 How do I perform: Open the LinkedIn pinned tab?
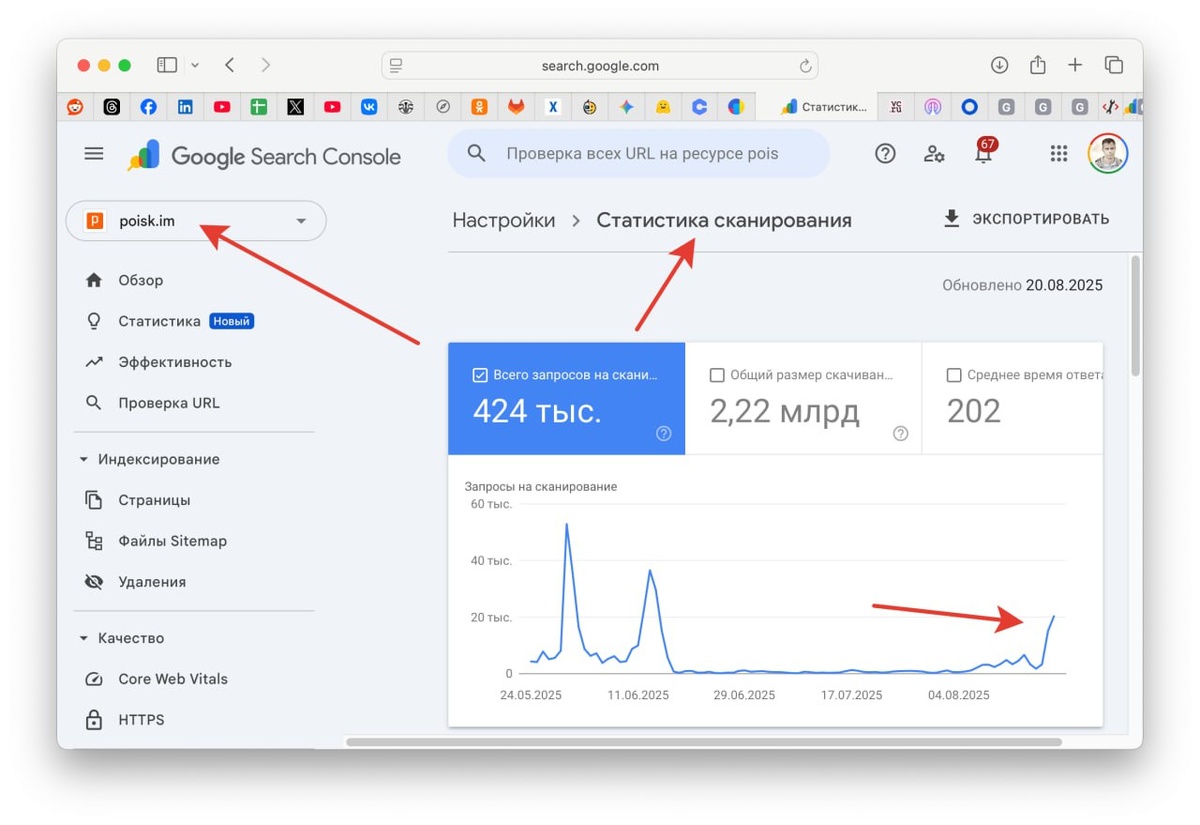click(x=185, y=107)
